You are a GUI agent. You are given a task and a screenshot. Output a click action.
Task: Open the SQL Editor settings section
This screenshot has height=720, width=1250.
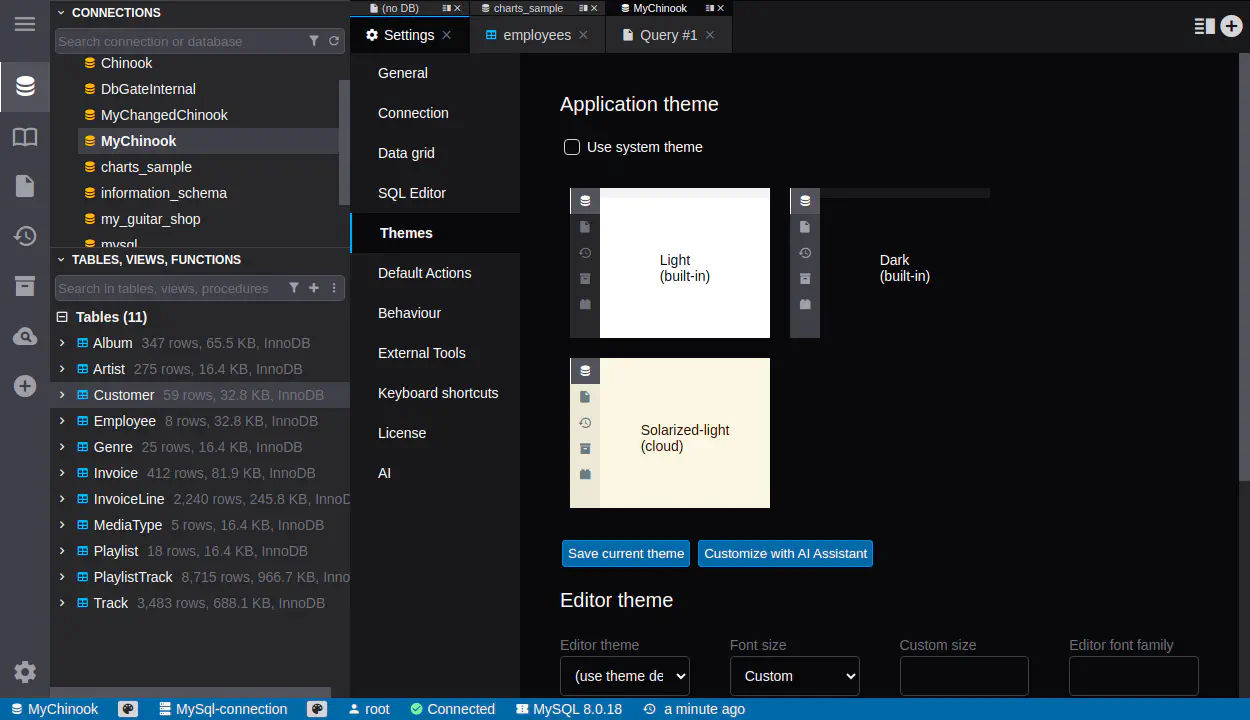click(x=412, y=193)
